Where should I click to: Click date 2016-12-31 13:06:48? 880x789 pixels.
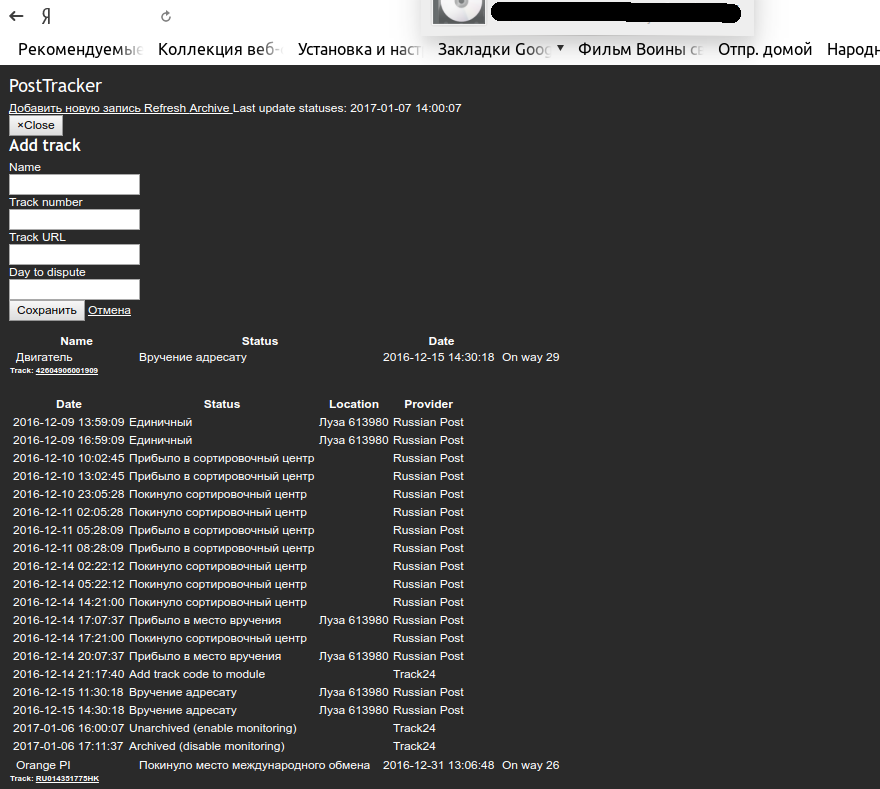tap(438, 765)
